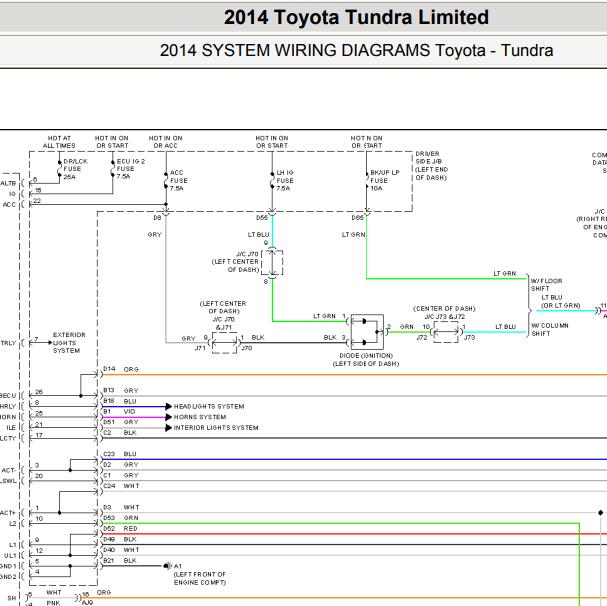Click the 'EXTERIOR LIGHTS SYSTEM' reference
The width and height of the screenshot is (607, 606).
[69, 343]
